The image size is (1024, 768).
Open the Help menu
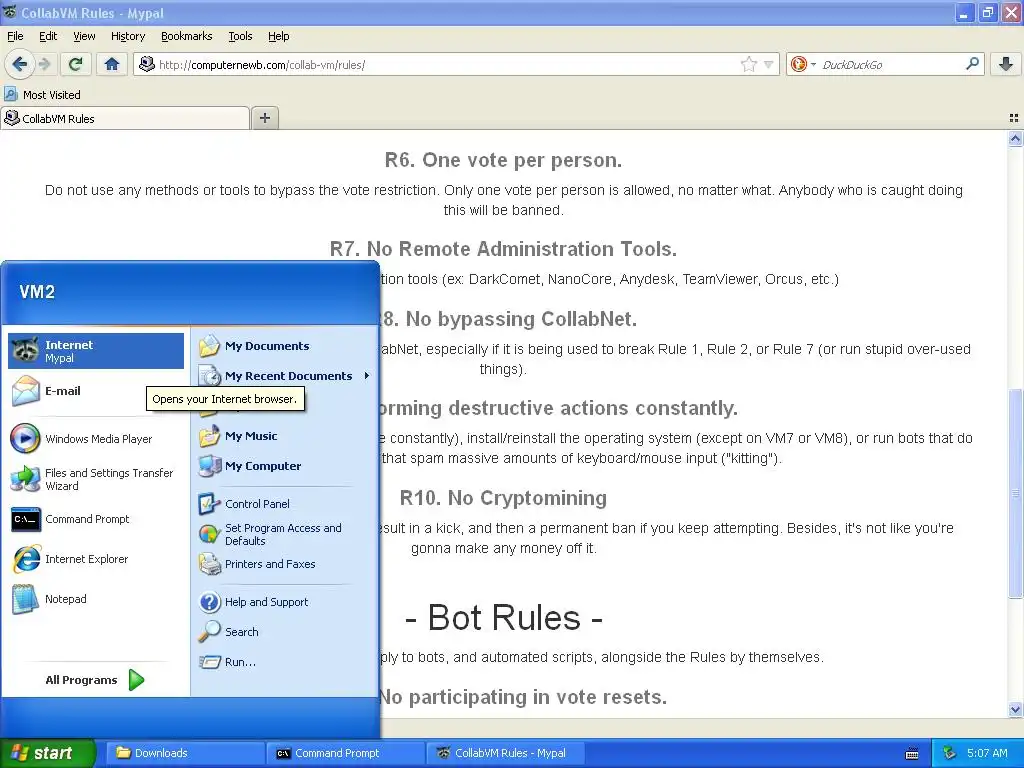pyautogui.click(x=278, y=36)
